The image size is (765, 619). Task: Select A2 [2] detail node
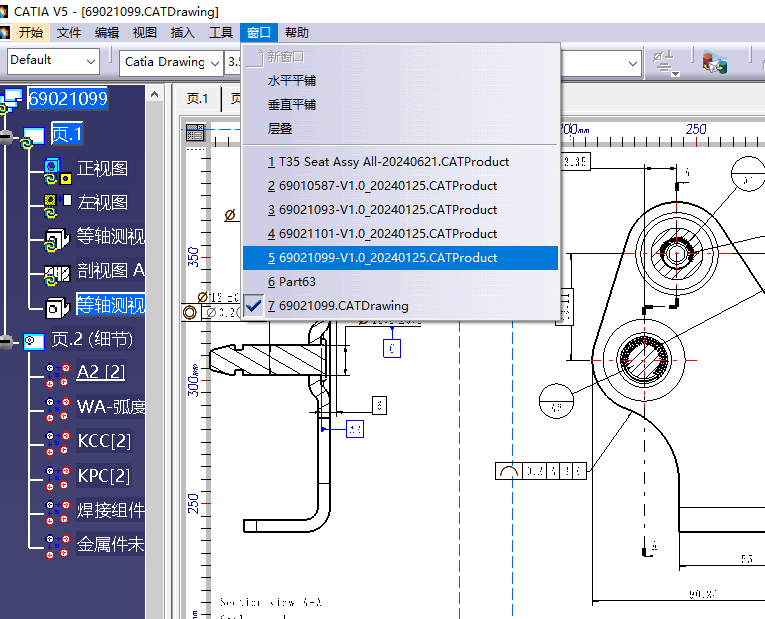[x=101, y=372]
